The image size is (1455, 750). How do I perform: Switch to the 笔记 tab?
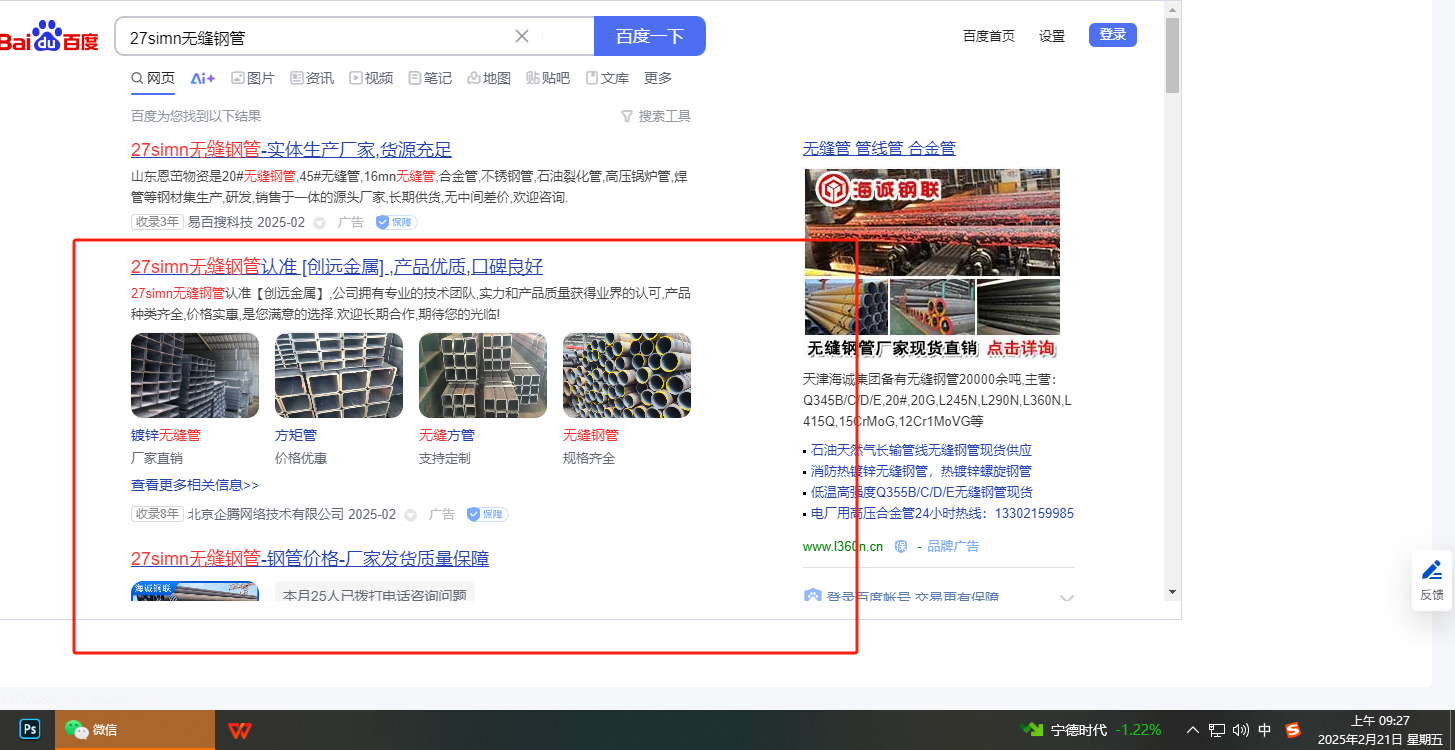430,78
